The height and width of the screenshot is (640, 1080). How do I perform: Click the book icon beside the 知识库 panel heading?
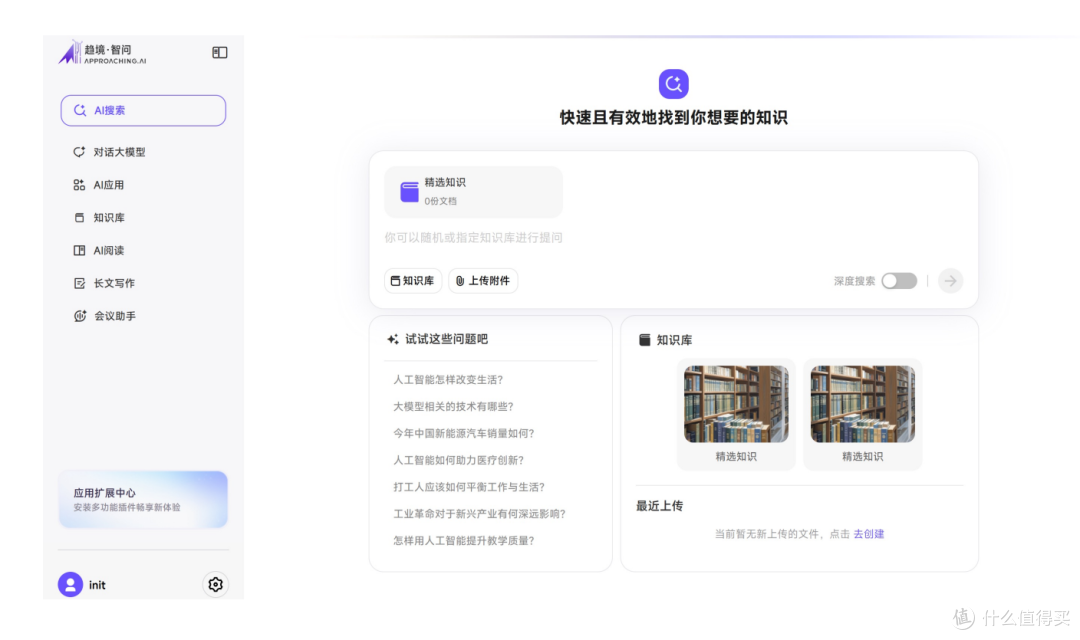pos(645,340)
